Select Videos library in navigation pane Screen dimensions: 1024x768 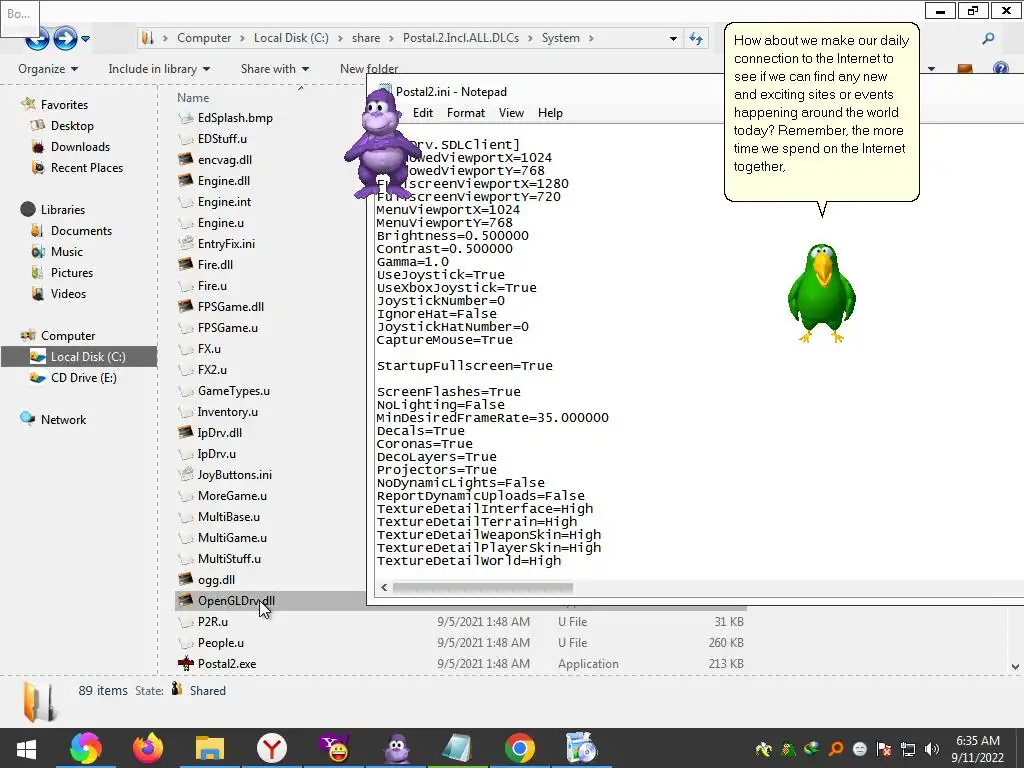(68, 293)
